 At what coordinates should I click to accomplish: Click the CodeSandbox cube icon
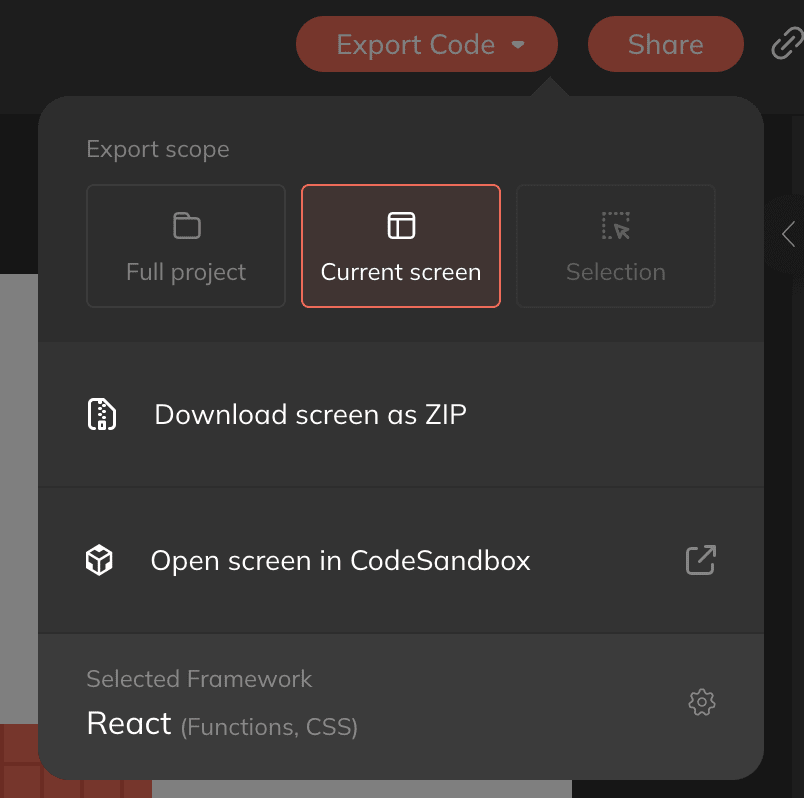point(99,561)
